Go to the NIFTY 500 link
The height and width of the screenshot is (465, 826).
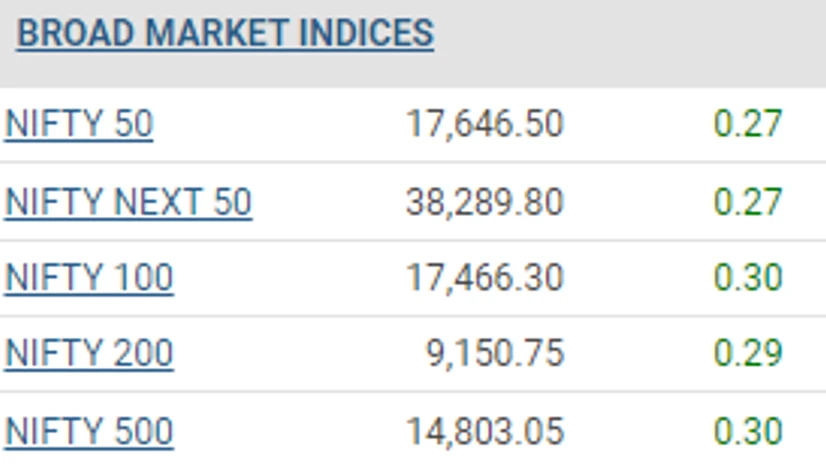tap(89, 432)
